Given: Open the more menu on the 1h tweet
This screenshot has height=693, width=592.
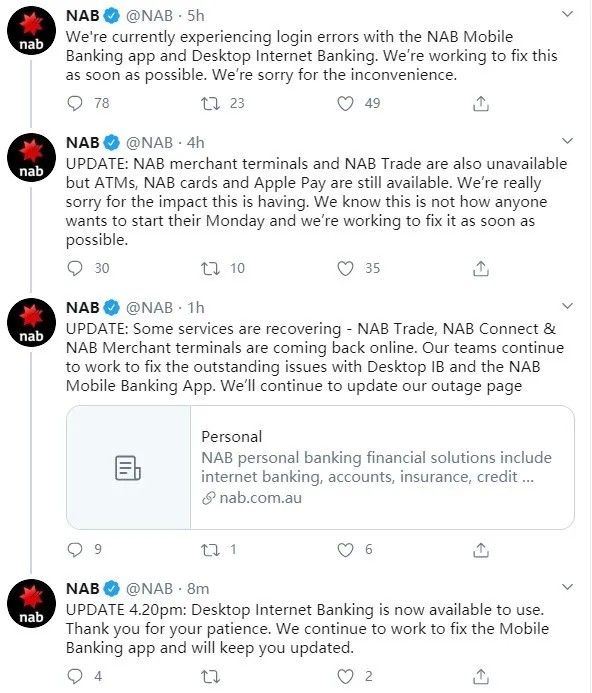Looking at the screenshot, I should point(567,306).
